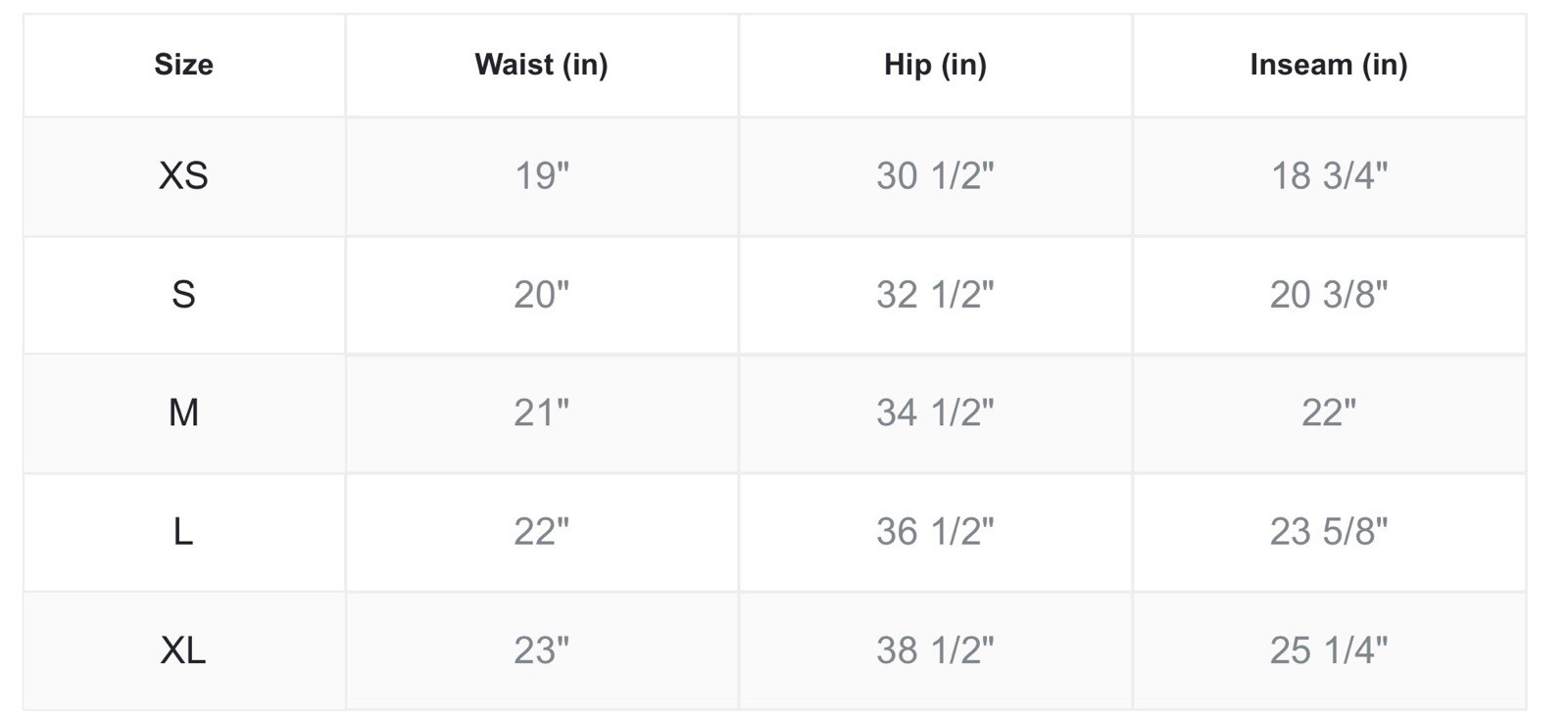This screenshot has width=1568, height=722.
Task: Click the 19" waist value cell
Action: click(541, 176)
